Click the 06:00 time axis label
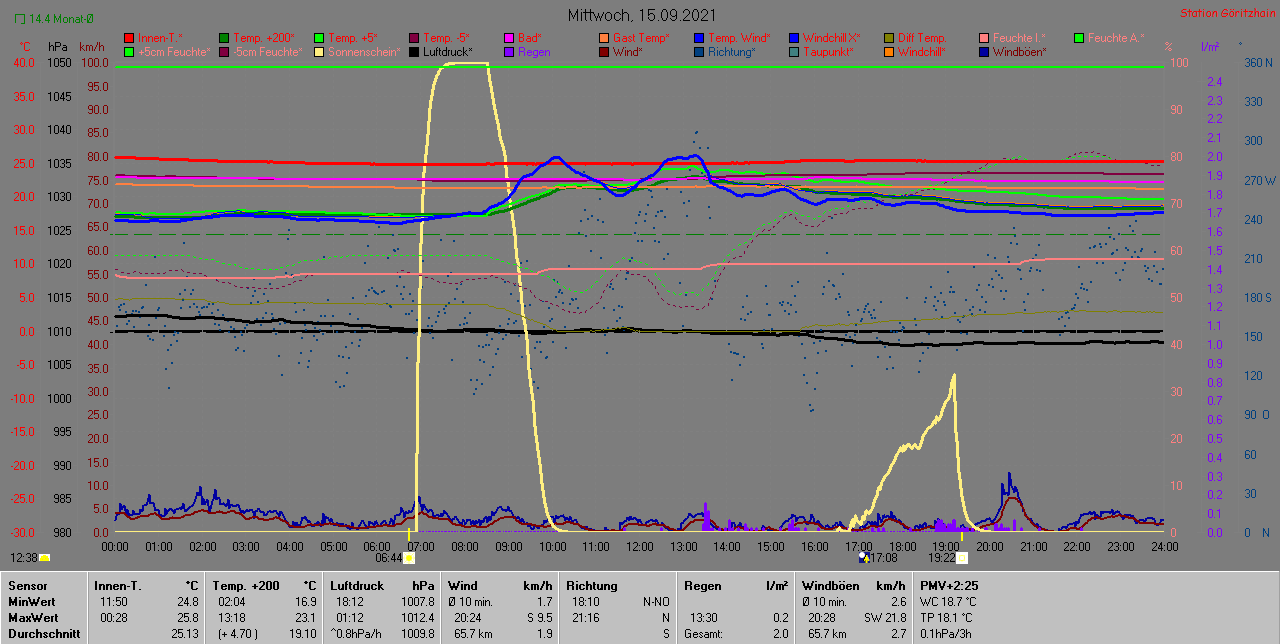This screenshot has width=1280, height=644. point(377,547)
